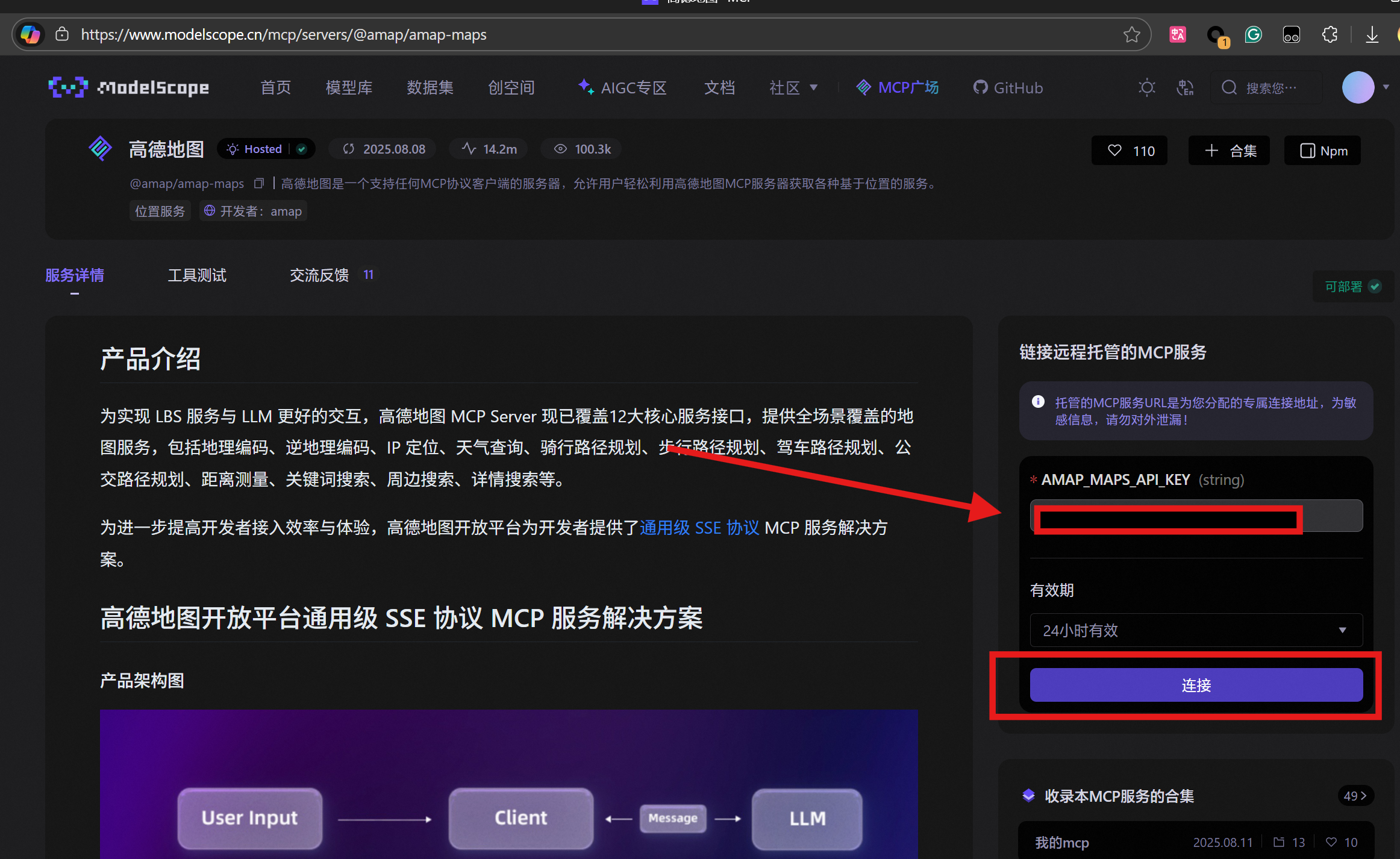1400x859 pixels.
Task: Open the 24小时有效 validity dropdown
Action: pyautogui.click(x=1196, y=630)
